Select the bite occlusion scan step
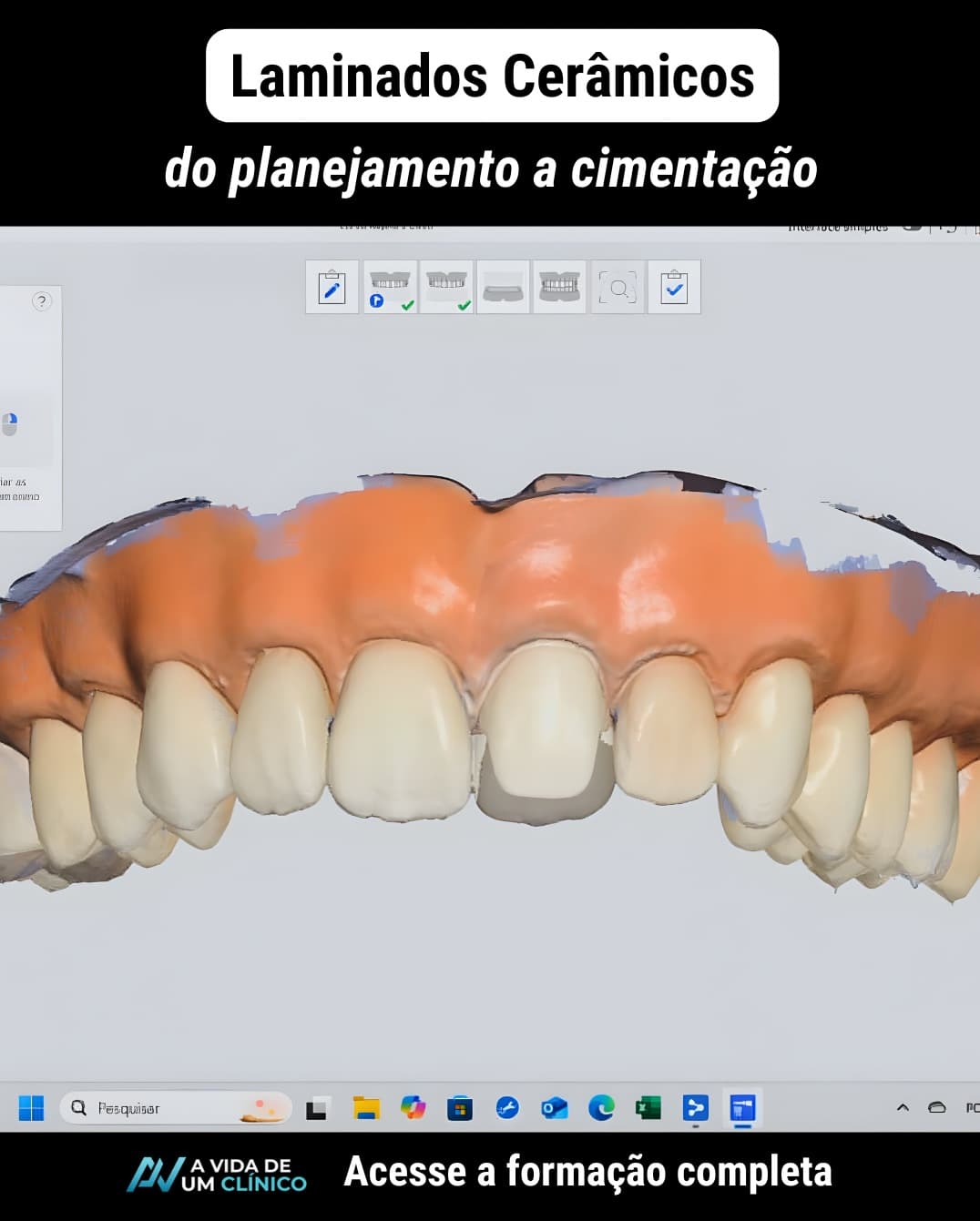Viewport: 980px width, 1221px height. coord(559,288)
